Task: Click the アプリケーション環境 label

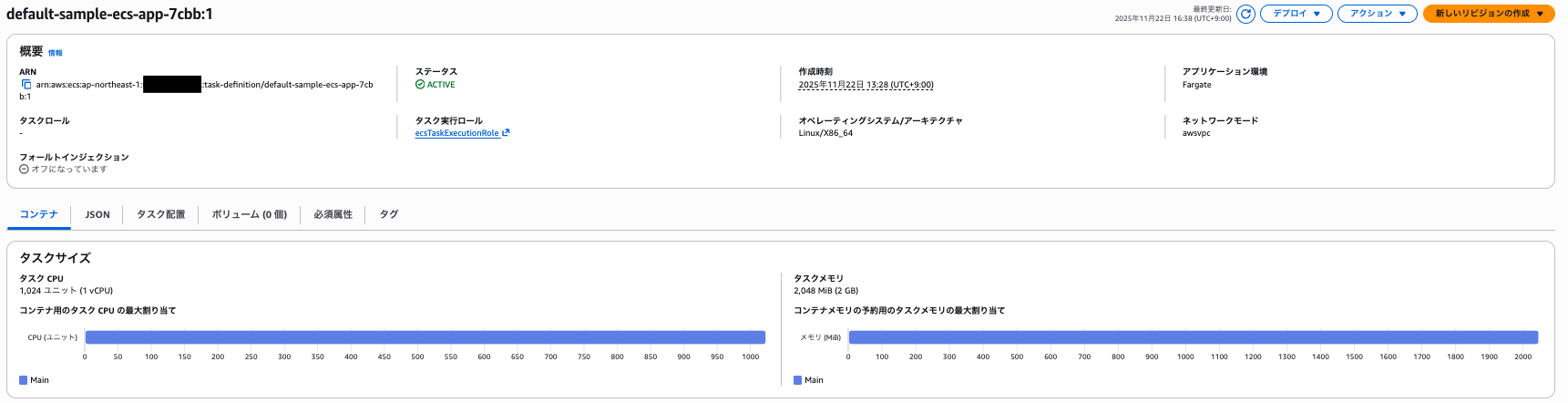Action: pyautogui.click(x=1225, y=71)
